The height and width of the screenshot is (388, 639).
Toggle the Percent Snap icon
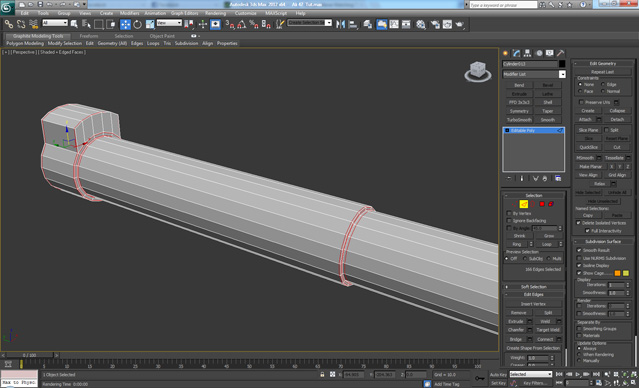coord(253,24)
